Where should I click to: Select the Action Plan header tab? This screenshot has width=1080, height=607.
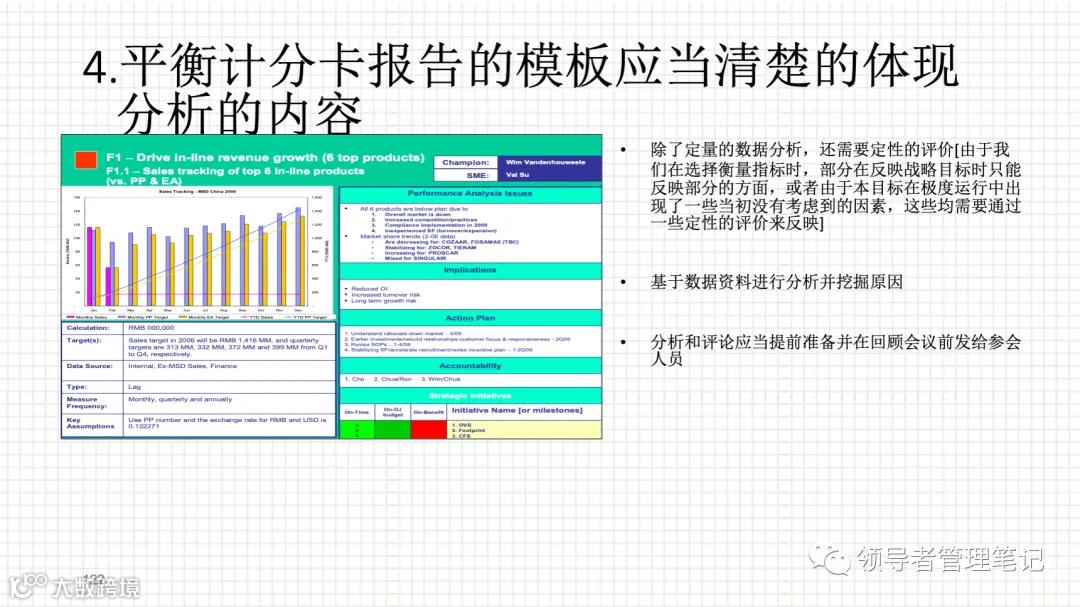pyautogui.click(x=470, y=317)
